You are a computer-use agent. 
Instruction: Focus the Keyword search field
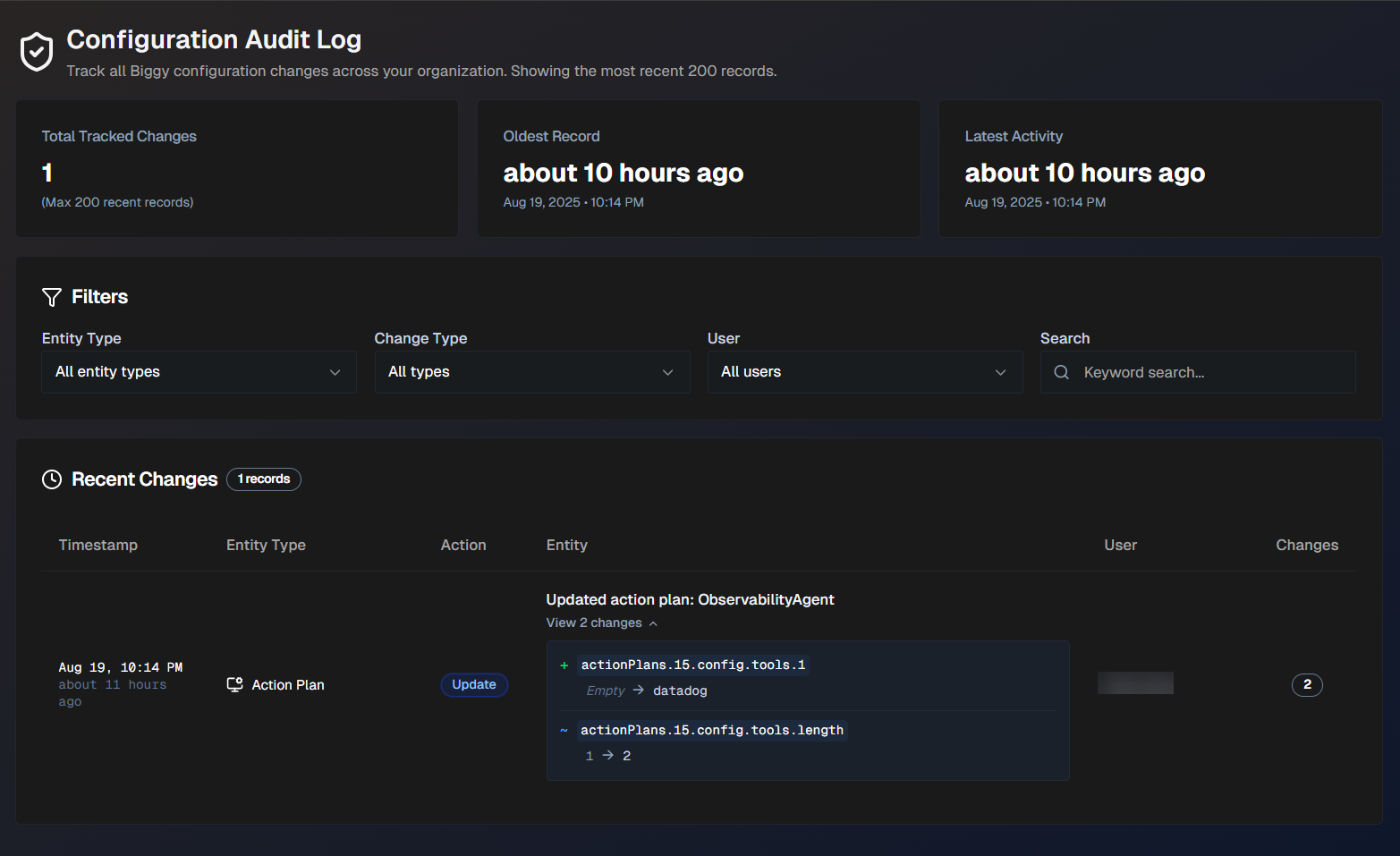tap(1198, 372)
